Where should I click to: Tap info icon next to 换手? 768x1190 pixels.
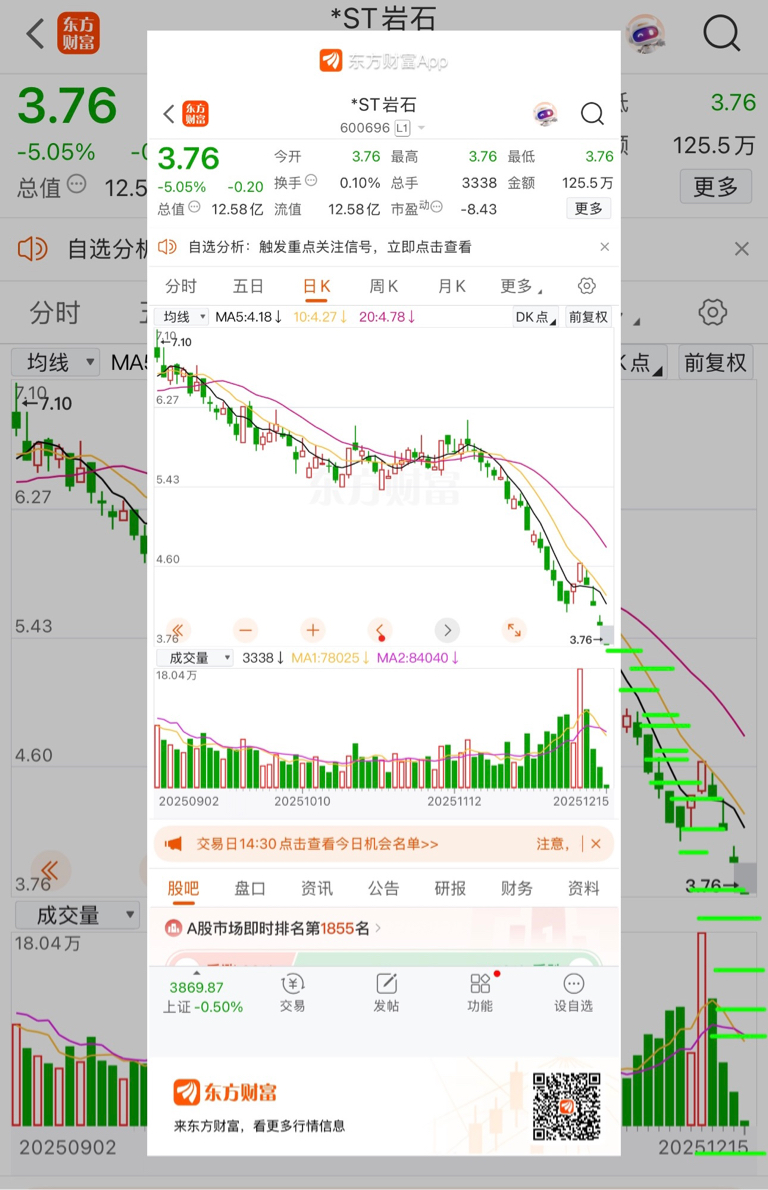311,181
